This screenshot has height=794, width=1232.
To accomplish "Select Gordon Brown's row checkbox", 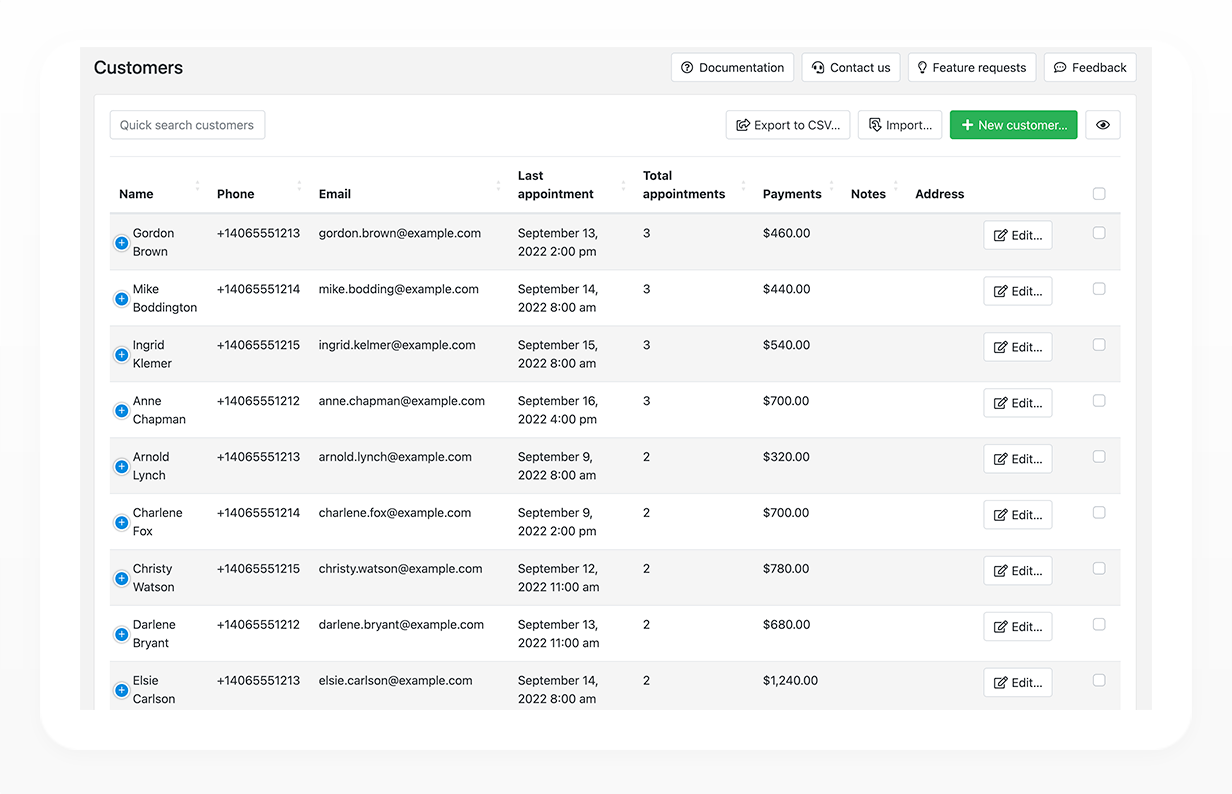I will pyautogui.click(x=1099, y=233).
